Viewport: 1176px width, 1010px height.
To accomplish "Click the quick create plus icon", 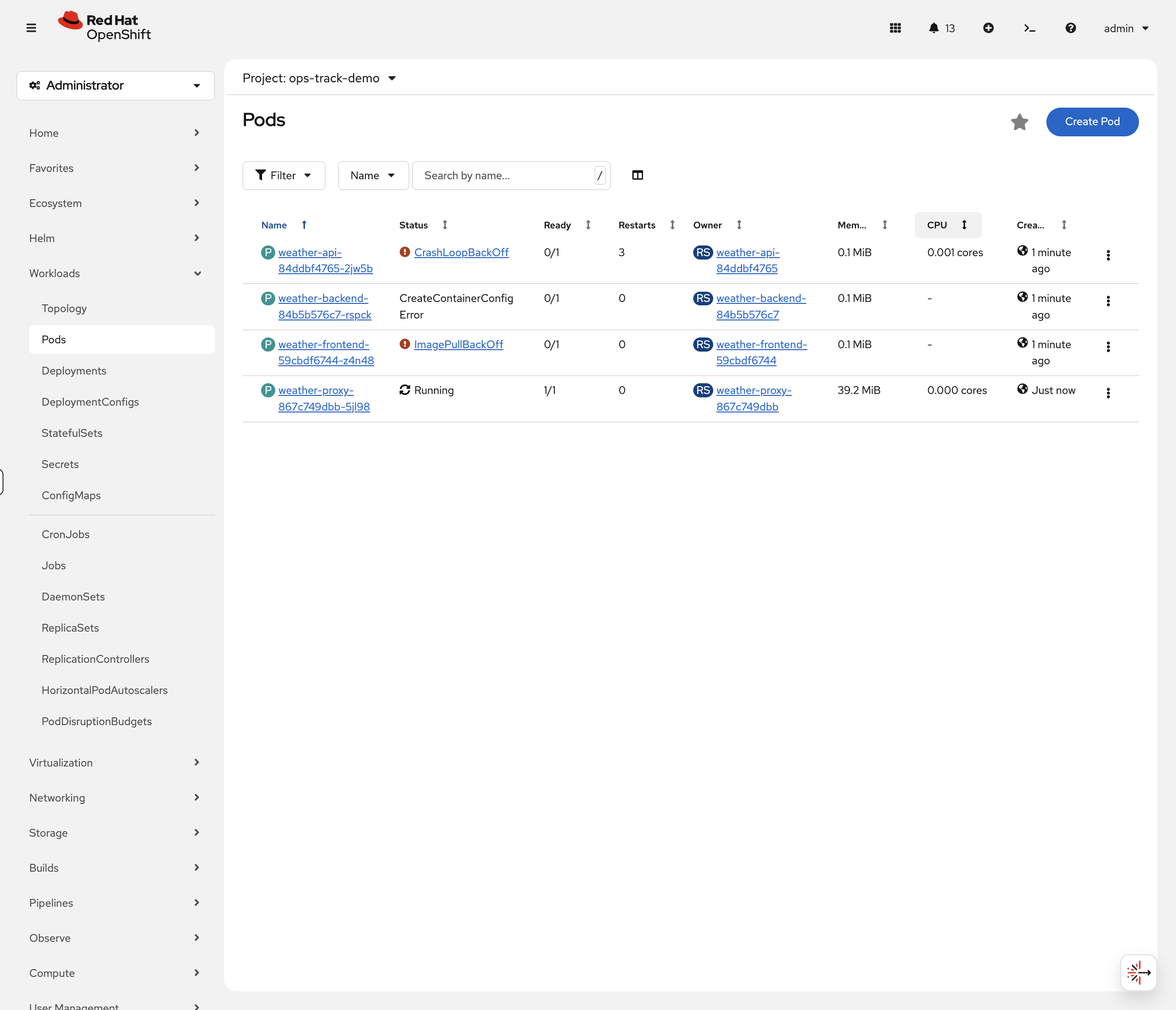I will 989,28.
